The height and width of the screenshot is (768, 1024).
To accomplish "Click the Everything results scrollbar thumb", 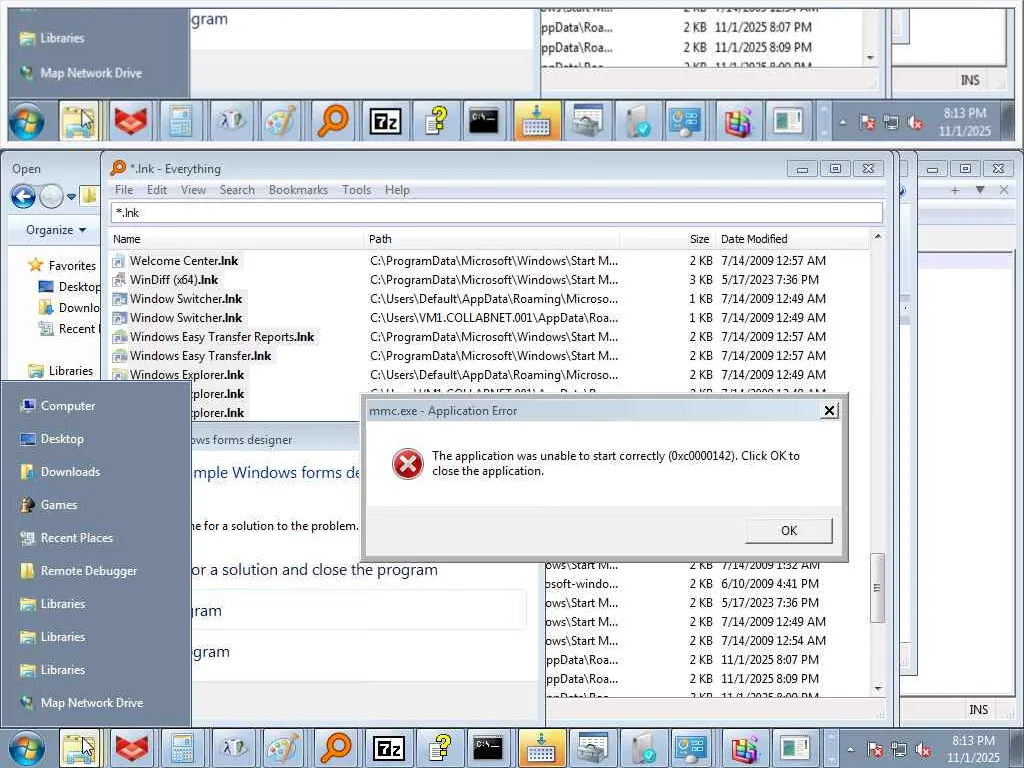I will pyautogui.click(x=878, y=588).
